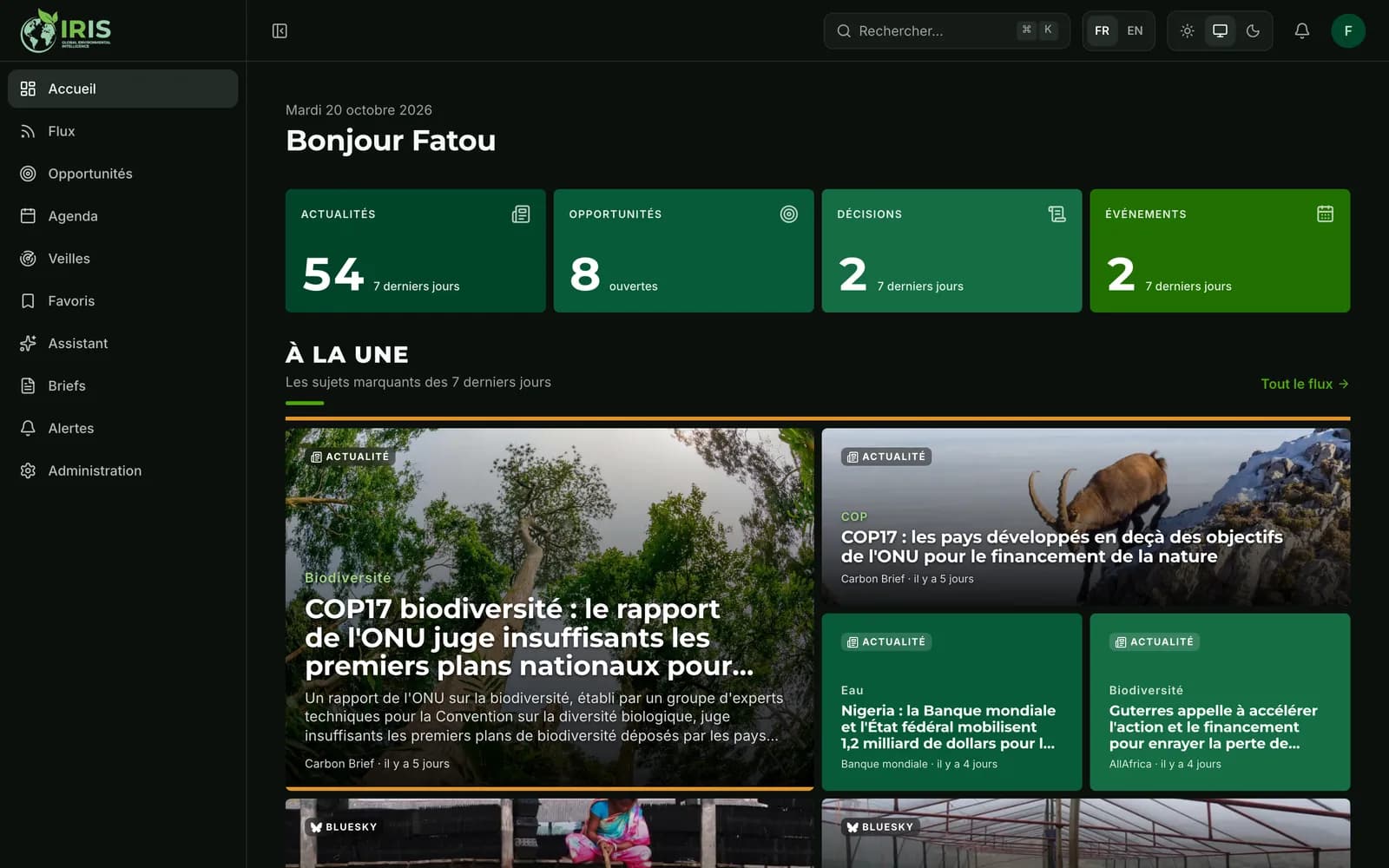The height and width of the screenshot is (868, 1389).
Task: Open user avatar F menu
Action: [x=1347, y=31]
